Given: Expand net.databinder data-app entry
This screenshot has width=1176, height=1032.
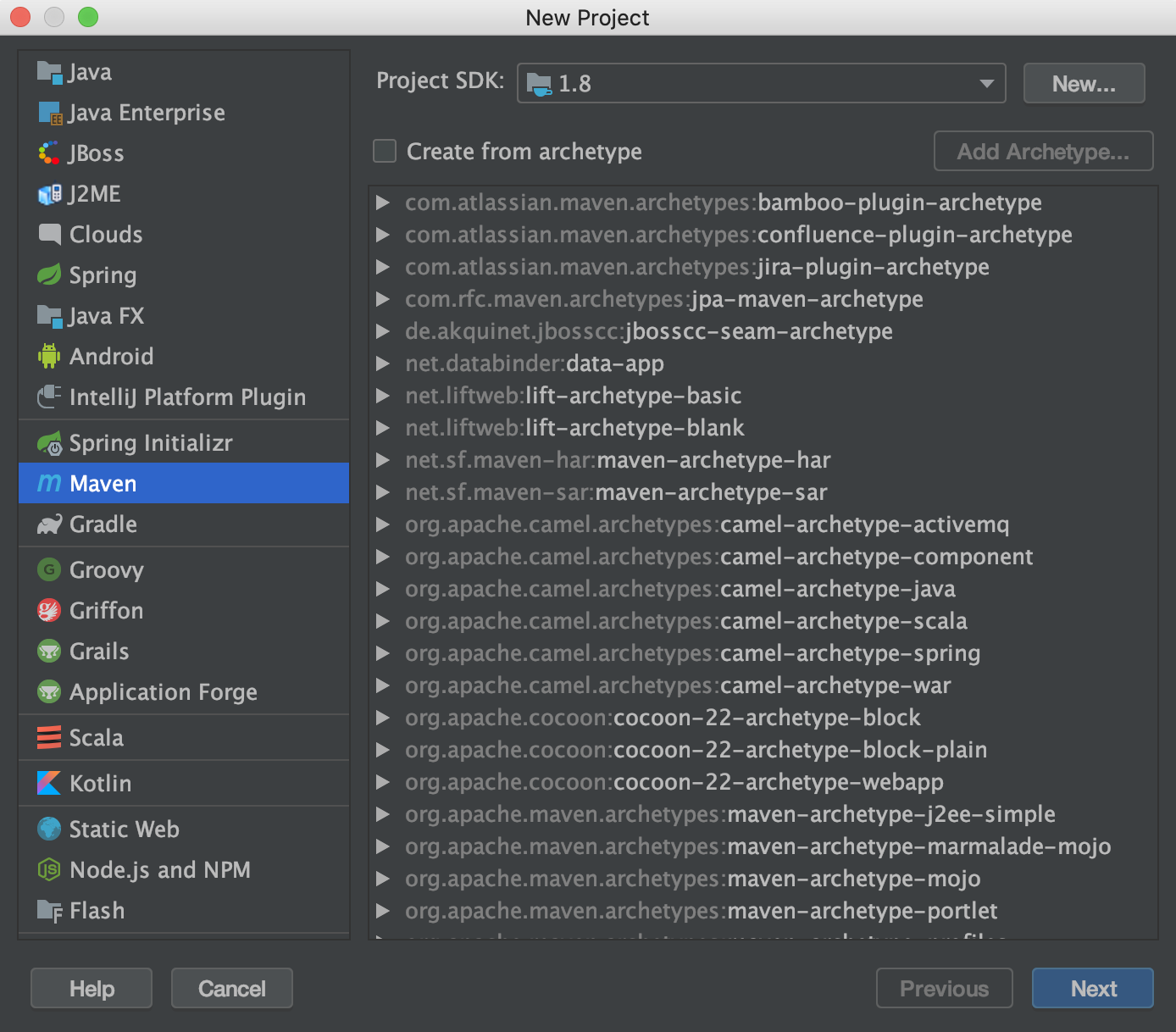Looking at the screenshot, I should click(383, 363).
